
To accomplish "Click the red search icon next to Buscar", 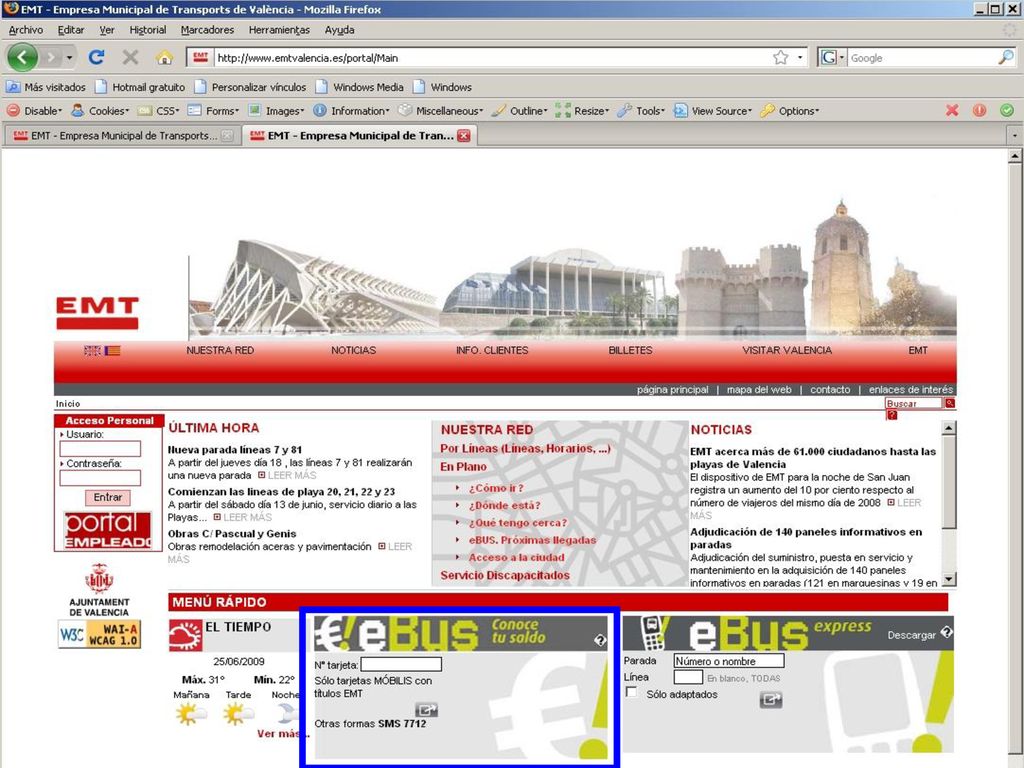I will pos(950,404).
